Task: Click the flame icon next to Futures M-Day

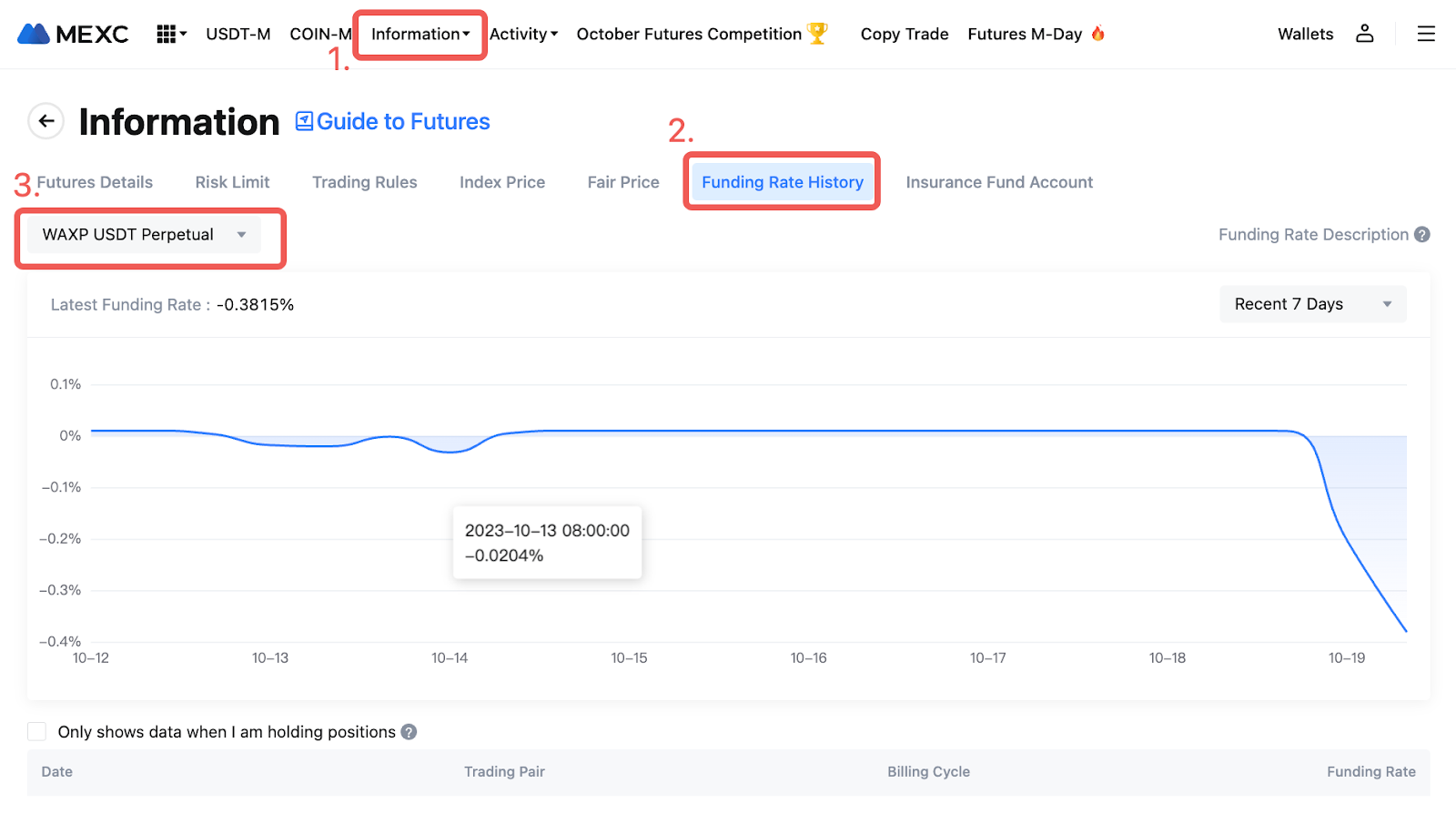Action: click(x=1098, y=34)
